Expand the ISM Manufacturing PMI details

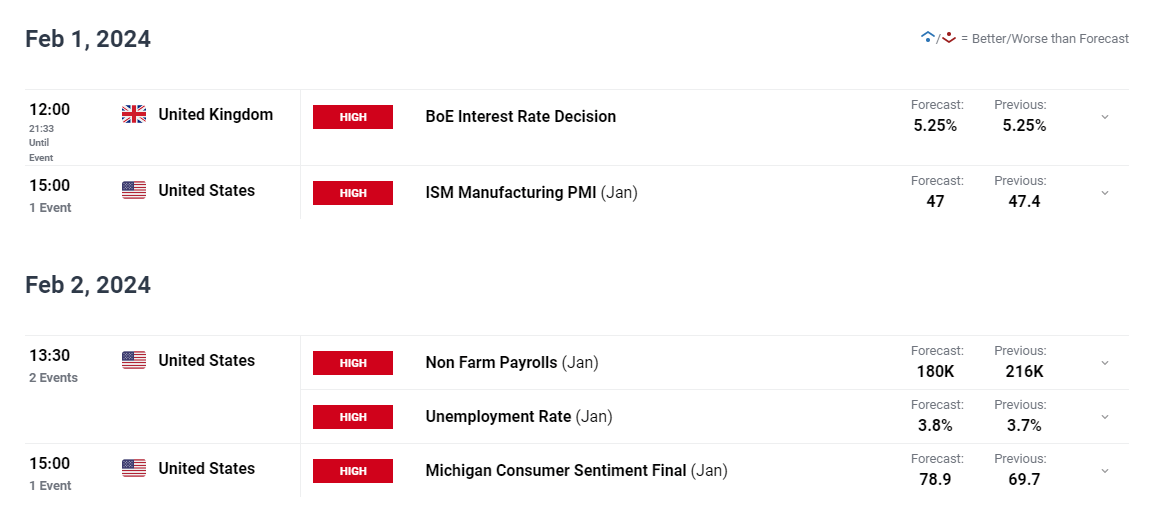click(1105, 192)
